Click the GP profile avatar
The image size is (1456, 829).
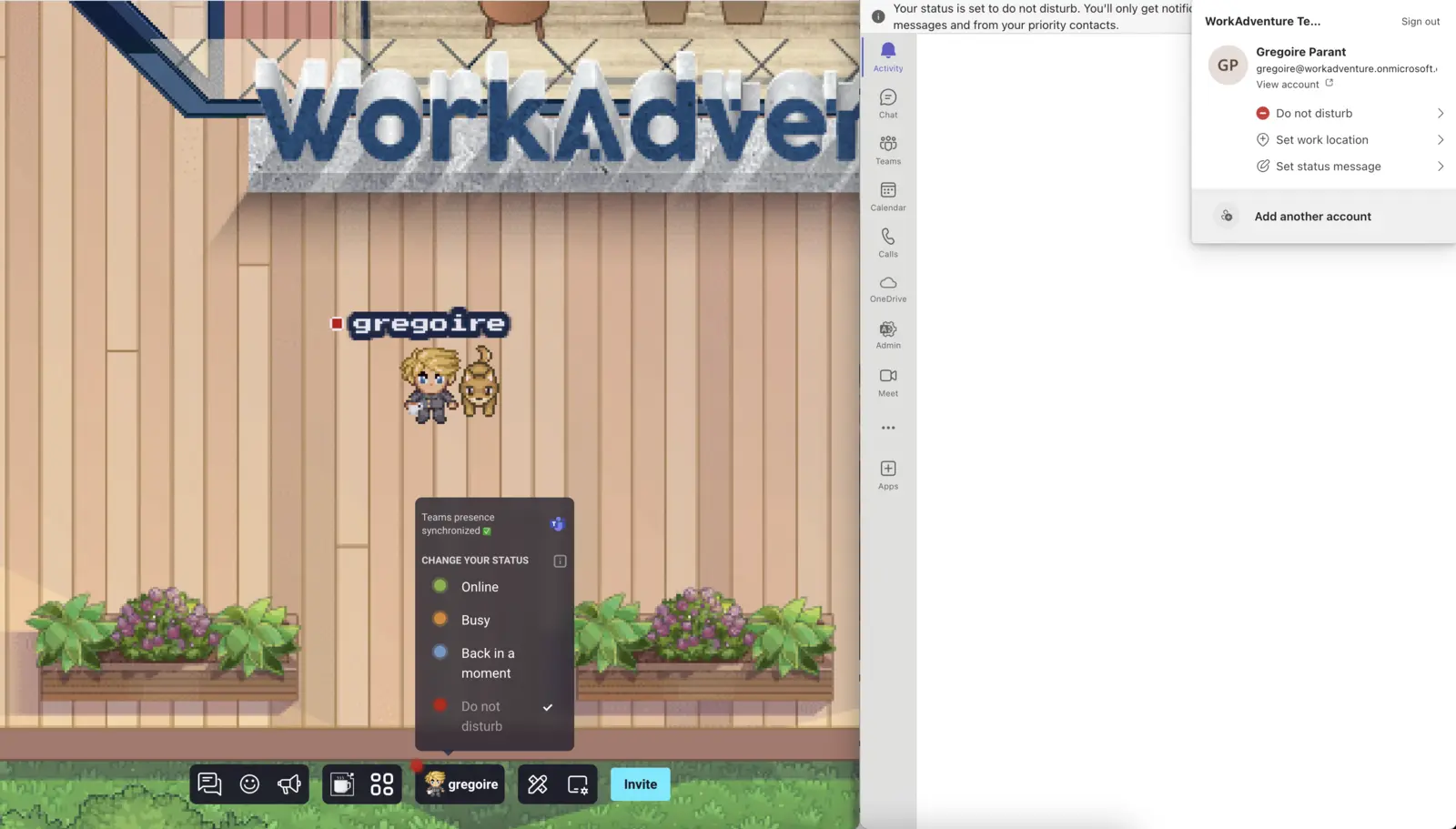coord(1228,66)
